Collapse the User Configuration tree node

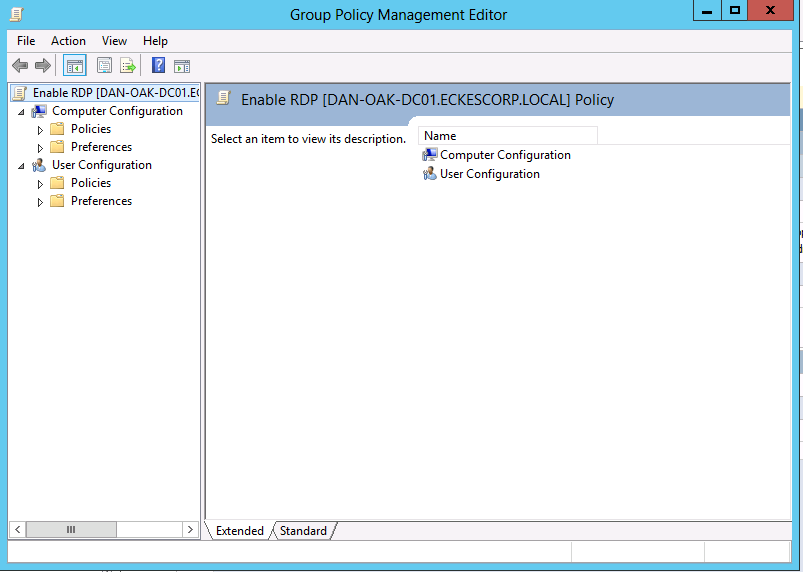[x=21, y=166]
